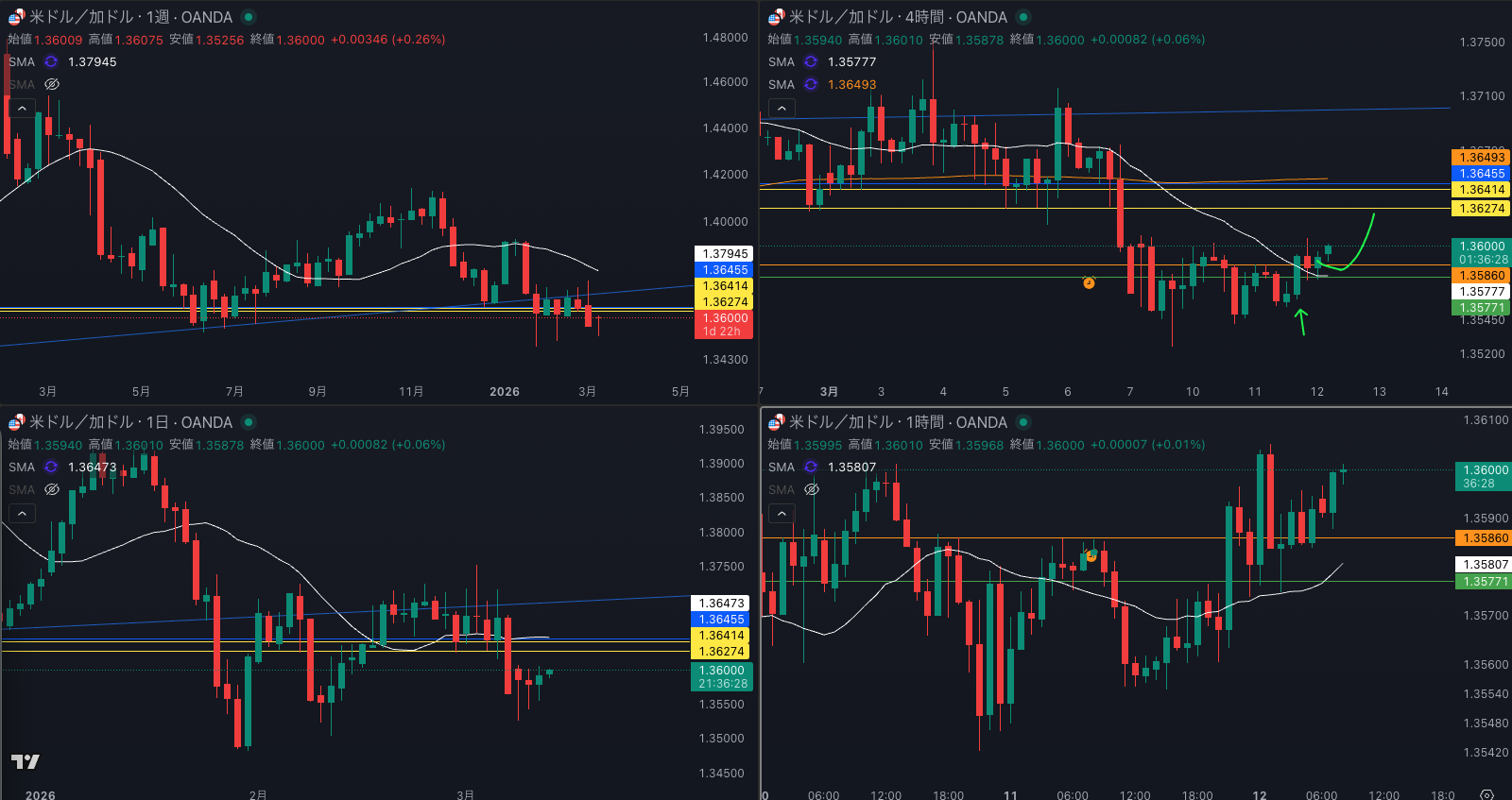The width and height of the screenshot is (1512, 800).
Task: Collapse the indicator legend in 1-hour chart
Action: coord(782,513)
